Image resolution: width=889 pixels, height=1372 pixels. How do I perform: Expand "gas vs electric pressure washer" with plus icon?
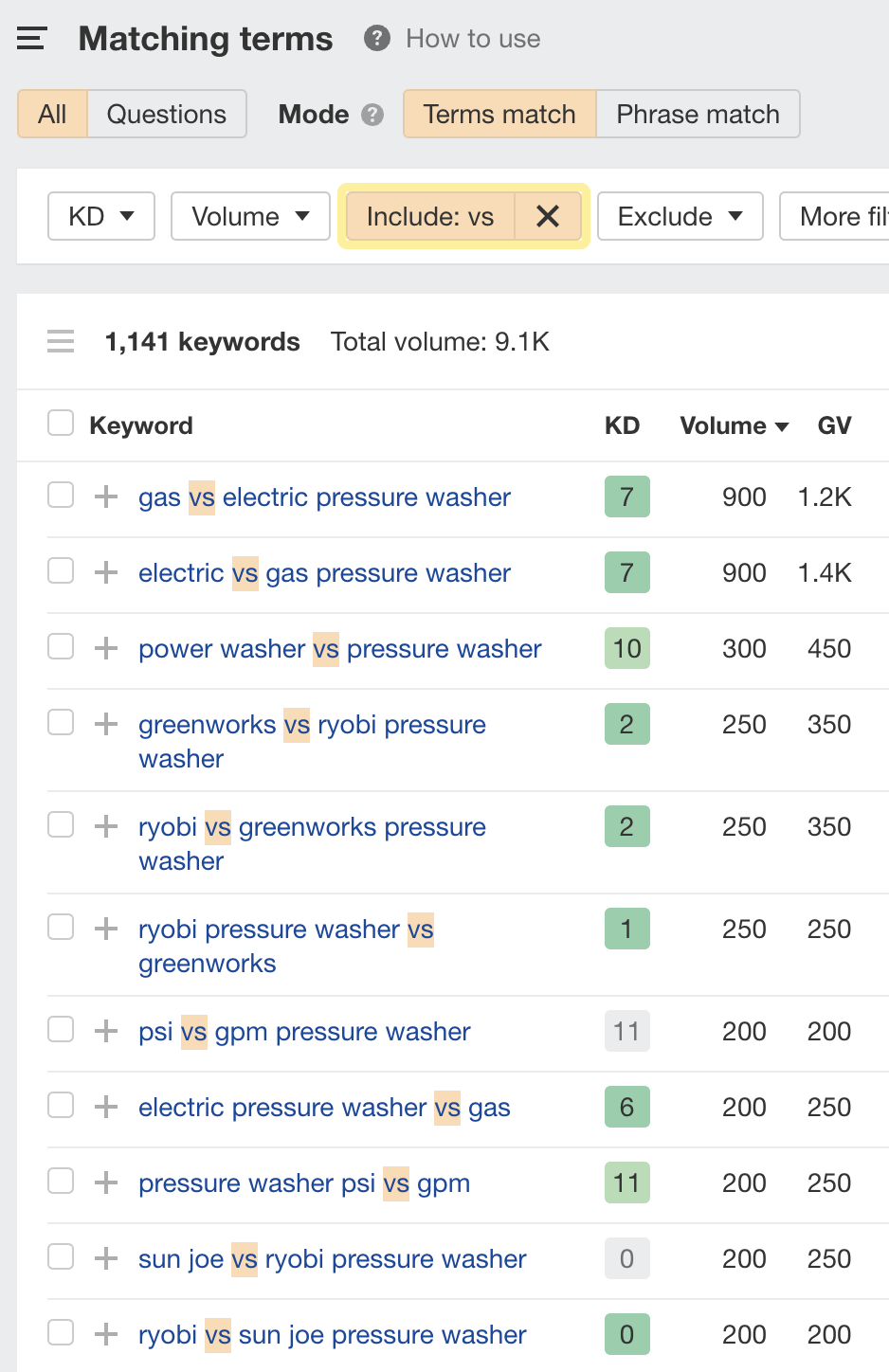pos(105,496)
